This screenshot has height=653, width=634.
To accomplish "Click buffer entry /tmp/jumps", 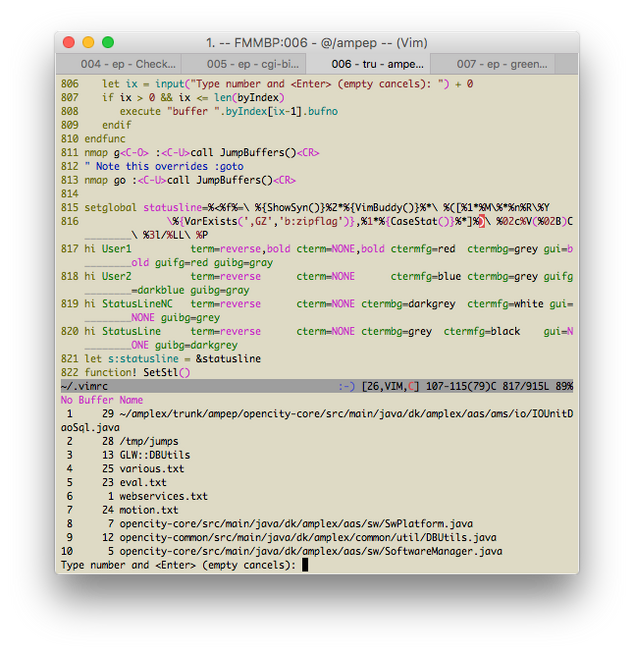I will (x=149, y=441).
